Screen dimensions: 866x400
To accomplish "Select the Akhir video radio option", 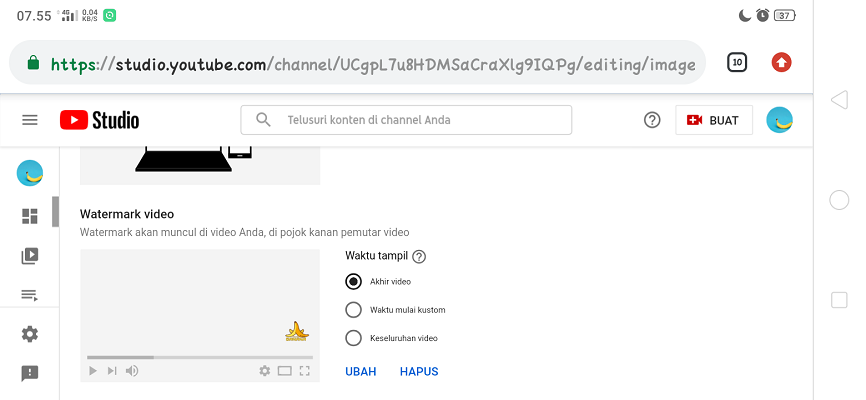I will (x=353, y=281).
